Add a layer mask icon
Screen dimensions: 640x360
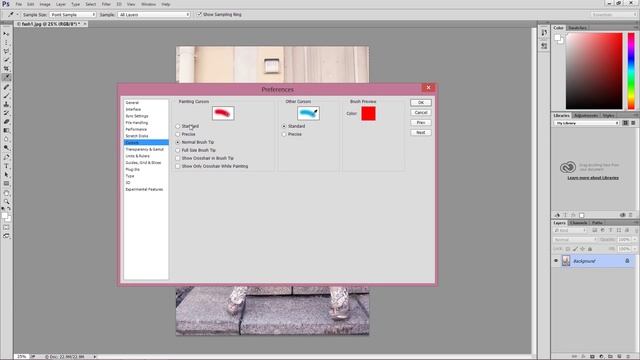(x=593, y=356)
